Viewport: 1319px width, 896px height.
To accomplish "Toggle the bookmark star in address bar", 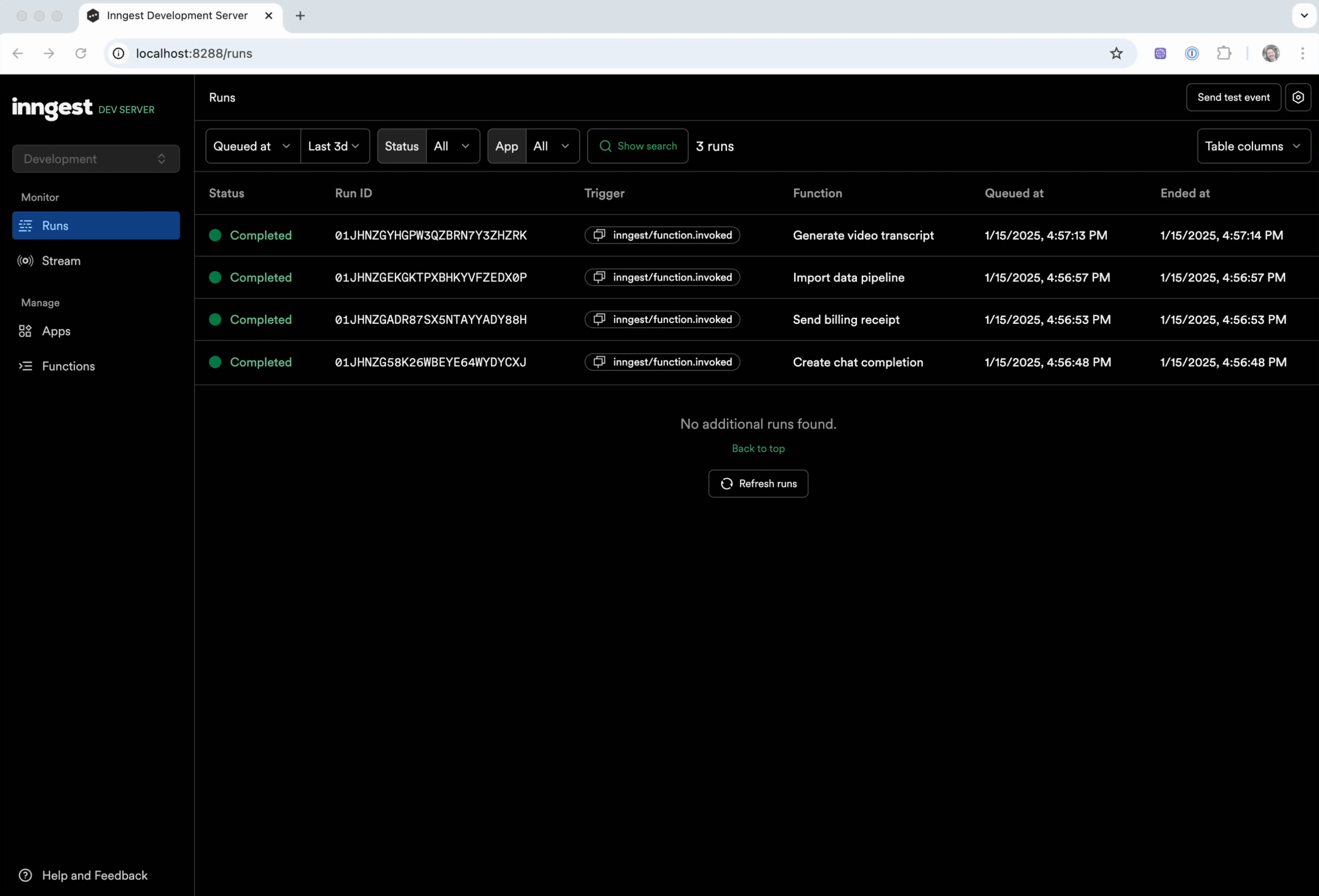I will coord(1116,53).
